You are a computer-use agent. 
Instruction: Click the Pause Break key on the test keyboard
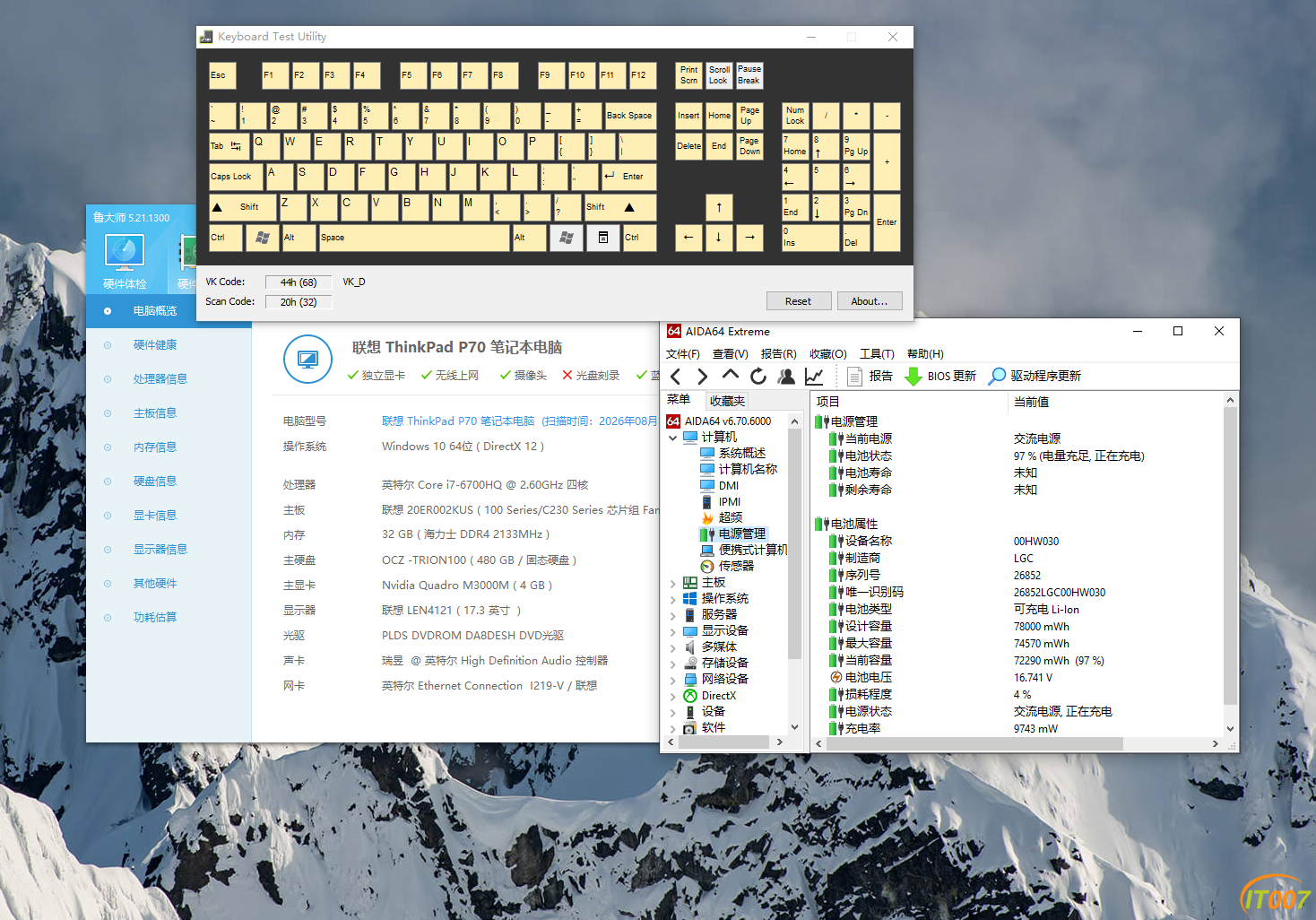tap(749, 75)
